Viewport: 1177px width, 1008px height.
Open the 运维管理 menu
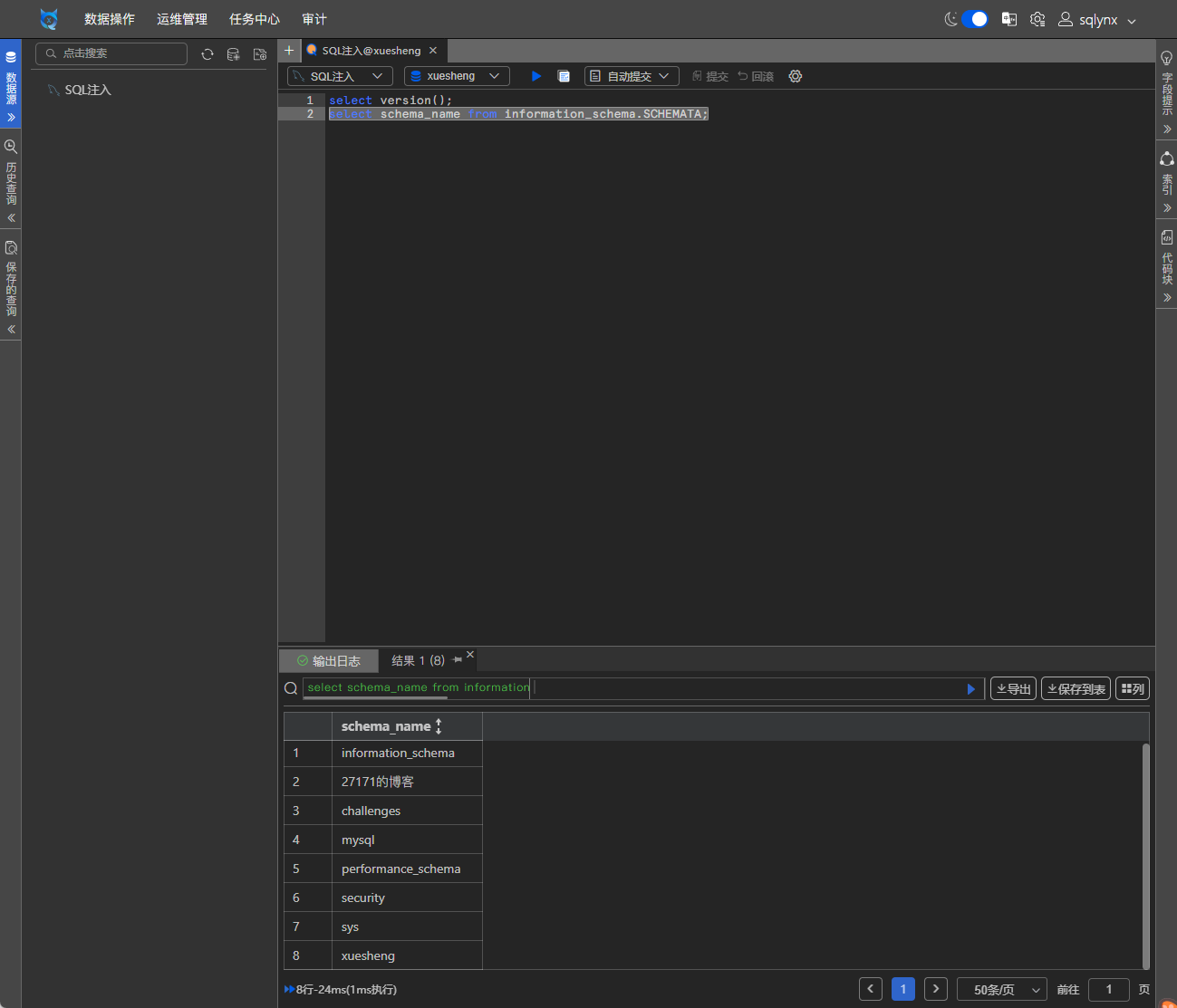click(181, 19)
